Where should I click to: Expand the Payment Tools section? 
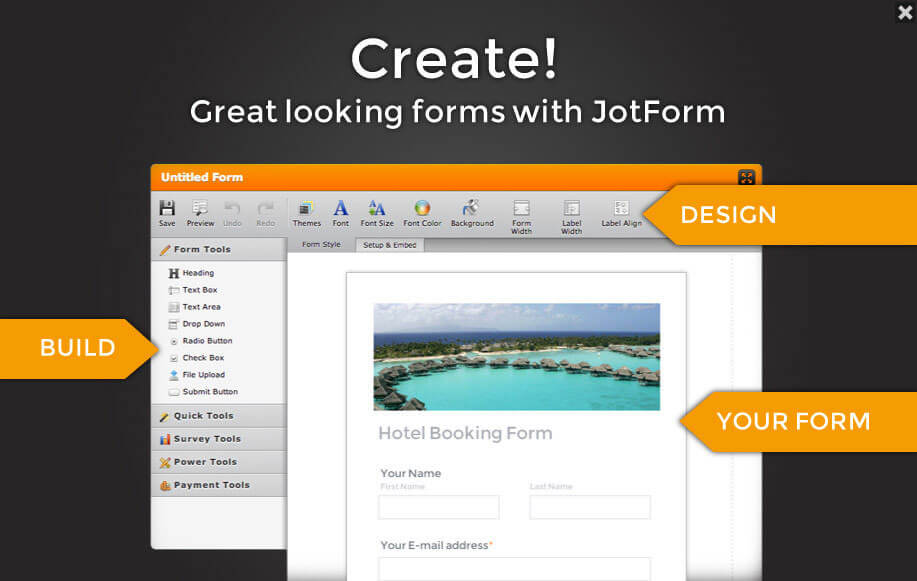click(219, 485)
